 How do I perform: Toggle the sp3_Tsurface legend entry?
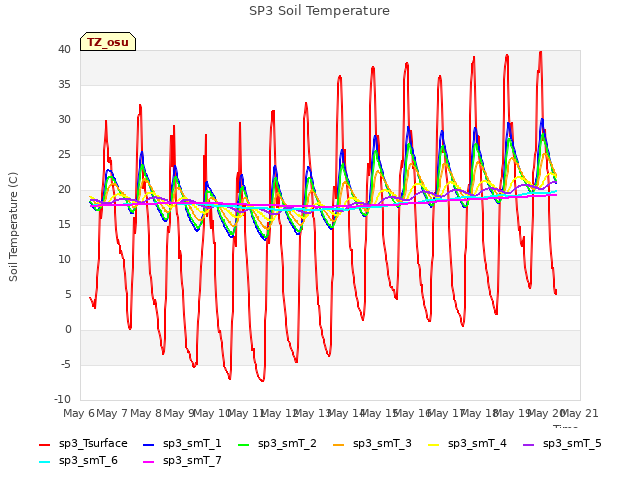click(83, 444)
